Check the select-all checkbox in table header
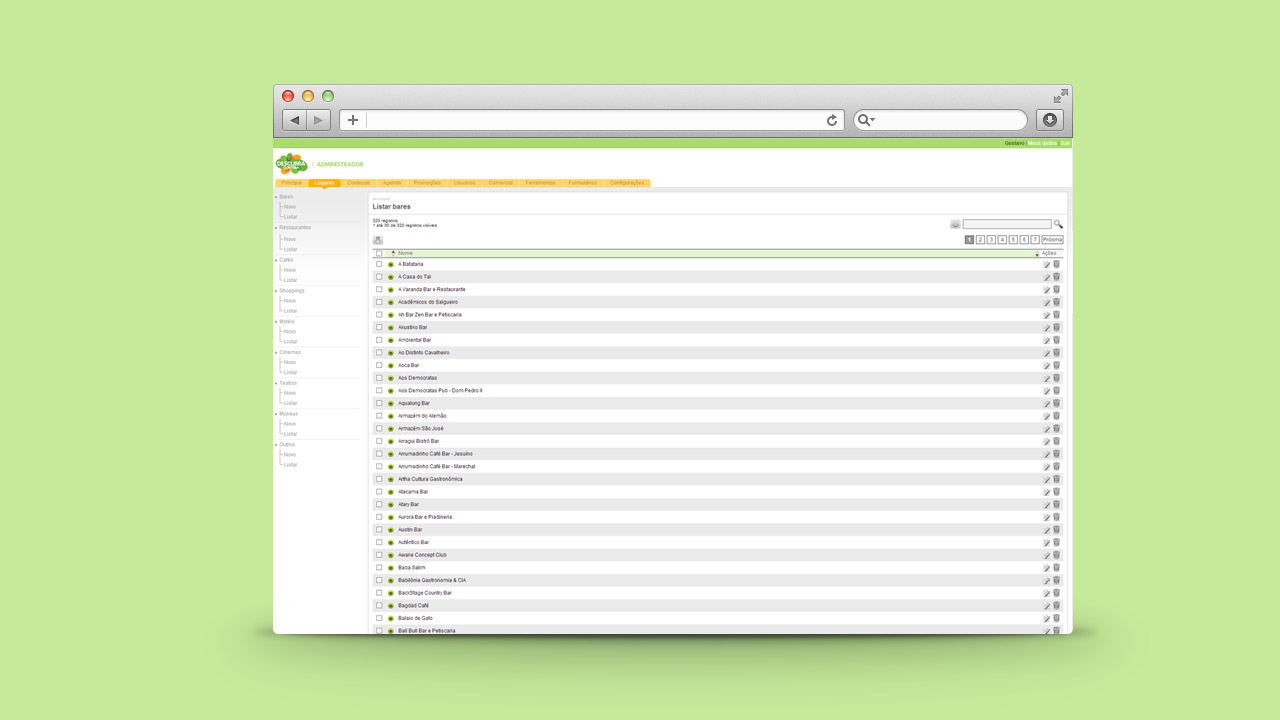The height and width of the screenshot is (720, 1280). [x=378, y=253]
